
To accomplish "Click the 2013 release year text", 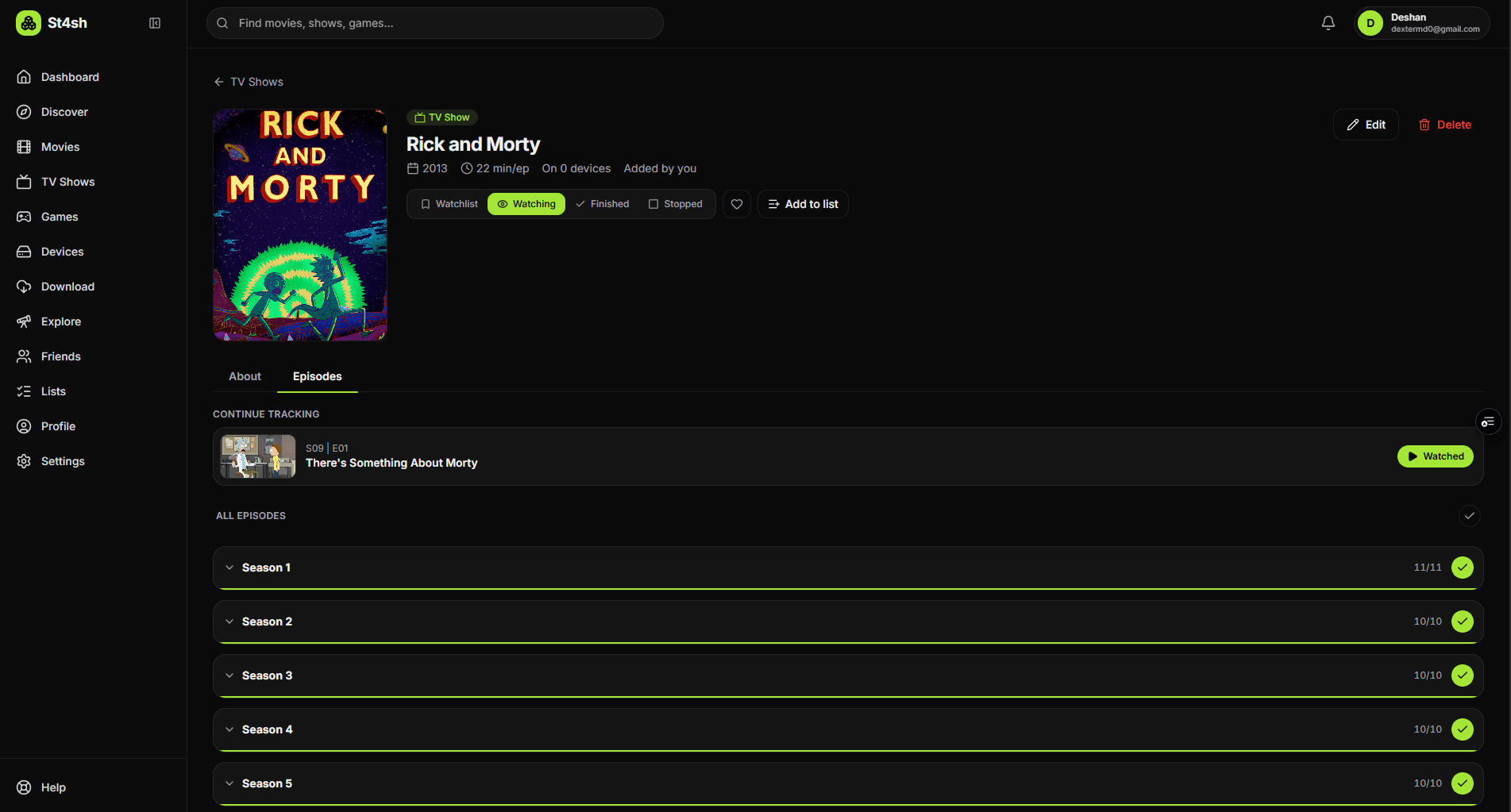I will 434,168.
